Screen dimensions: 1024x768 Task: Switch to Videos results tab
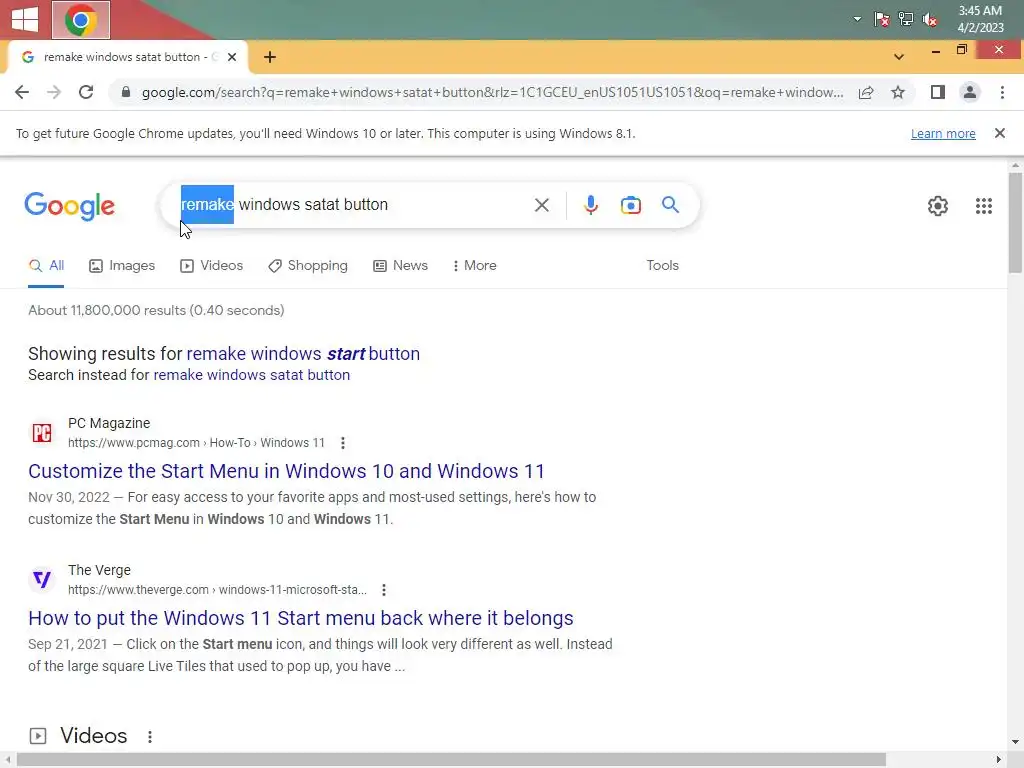(212, 266)
